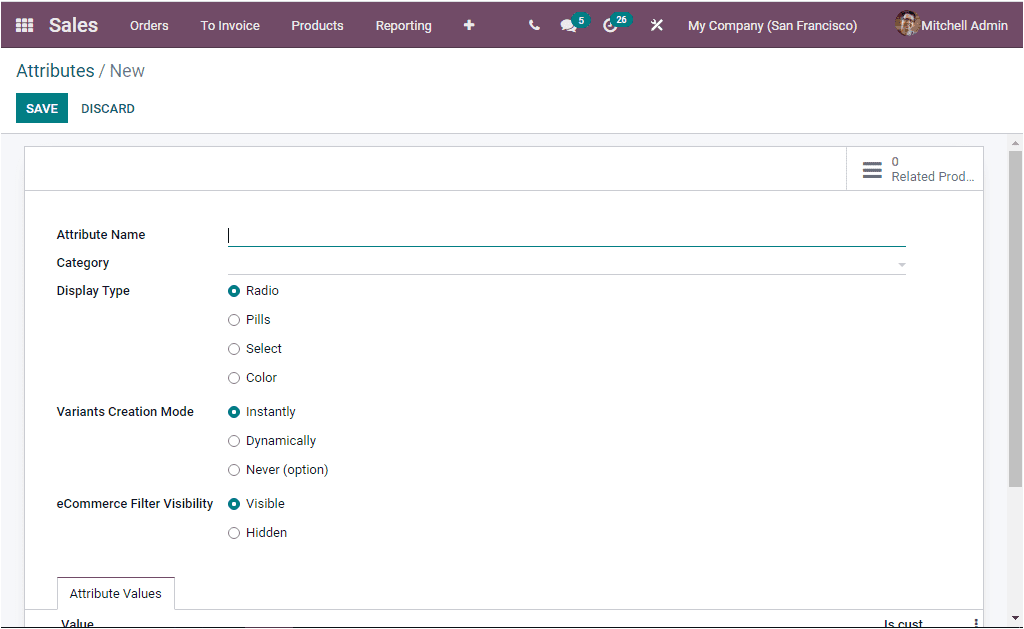
Task: Open the My Company selector
Action: pos(772,25)
